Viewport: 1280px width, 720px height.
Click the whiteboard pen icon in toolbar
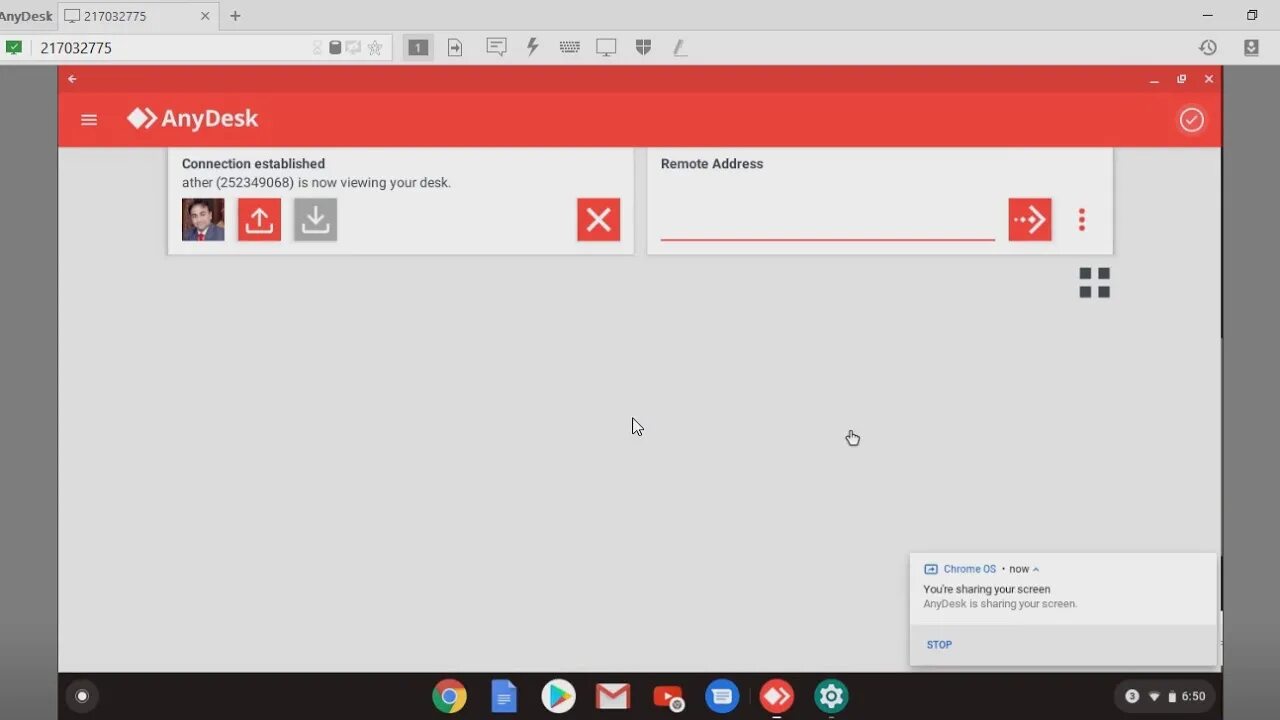(680, 47)
